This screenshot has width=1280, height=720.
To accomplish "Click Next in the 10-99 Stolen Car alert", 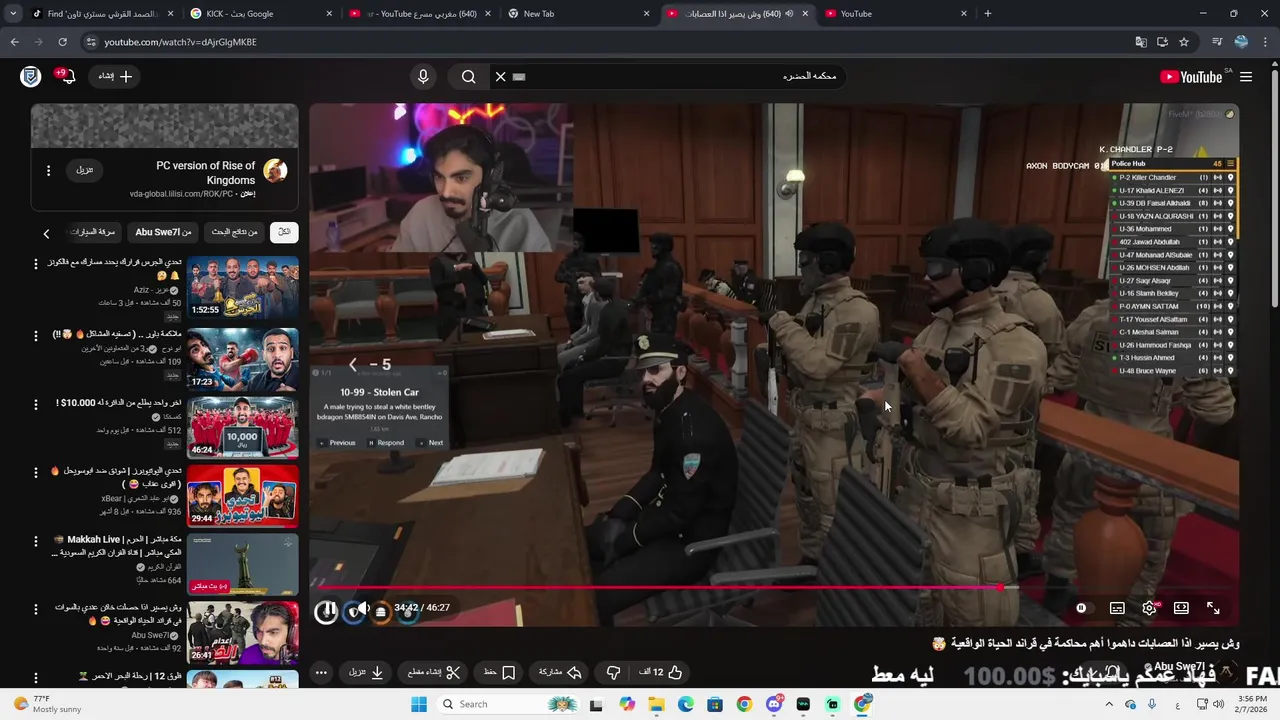I will pyautogui.click(x=432, y=443).
